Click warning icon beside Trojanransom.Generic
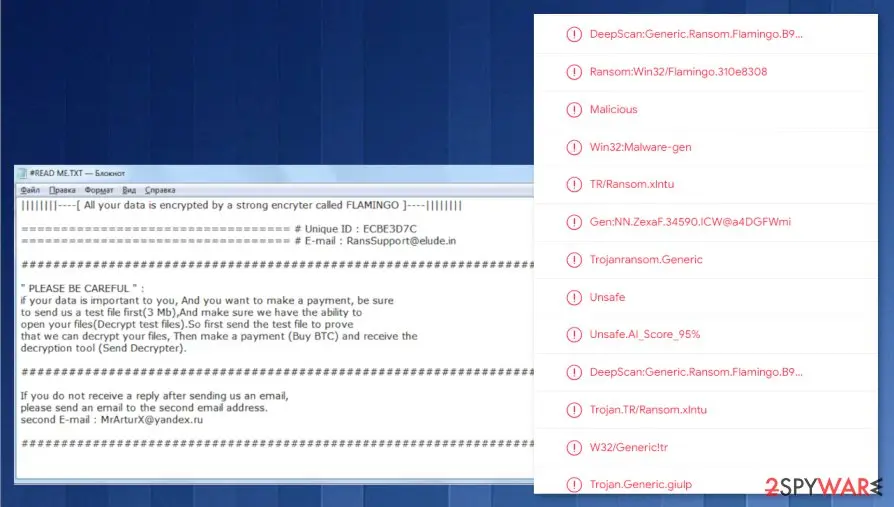 [x=574, y=259]
